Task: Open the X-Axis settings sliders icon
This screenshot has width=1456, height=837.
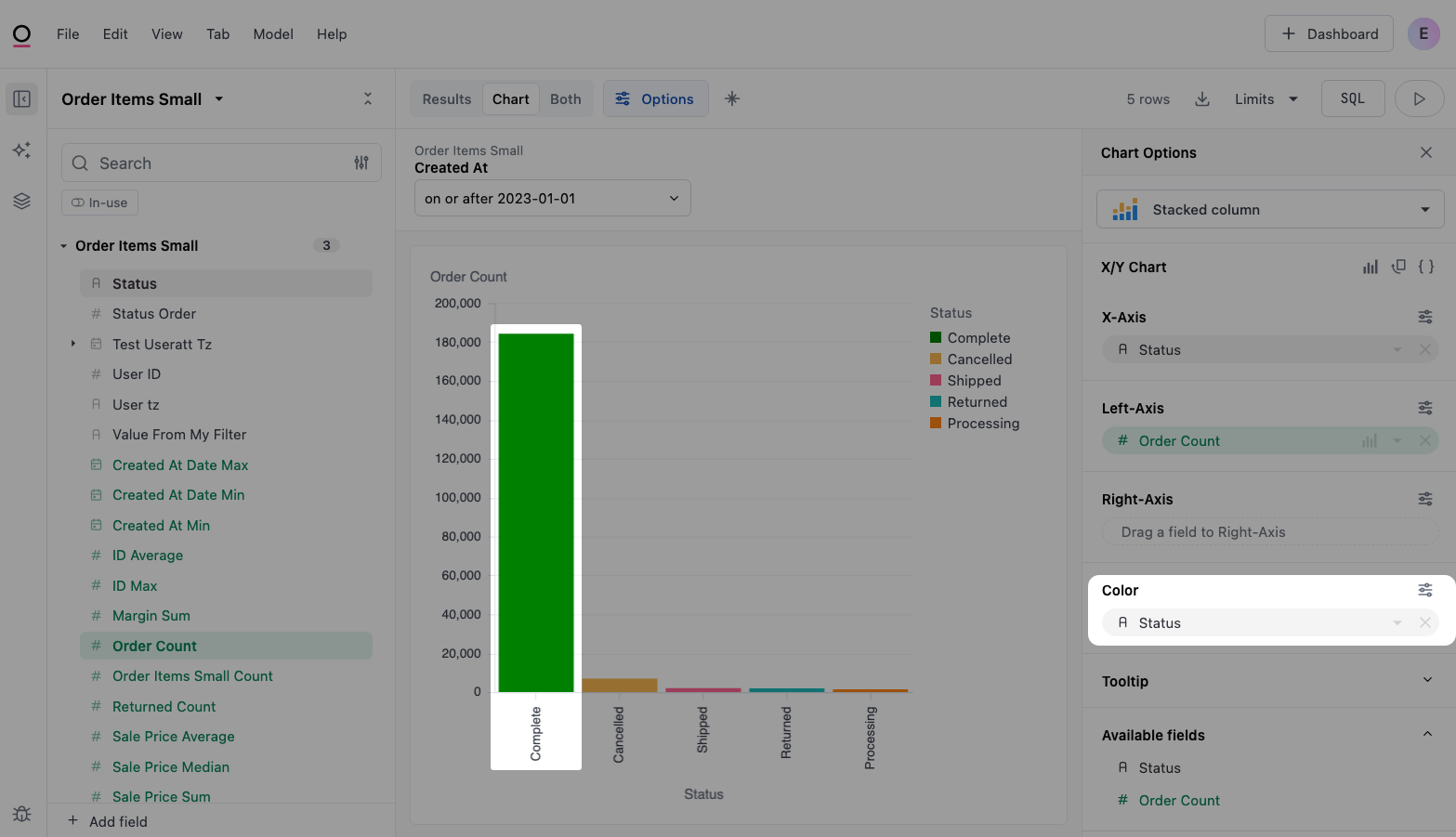Action: pos(1424,318)
